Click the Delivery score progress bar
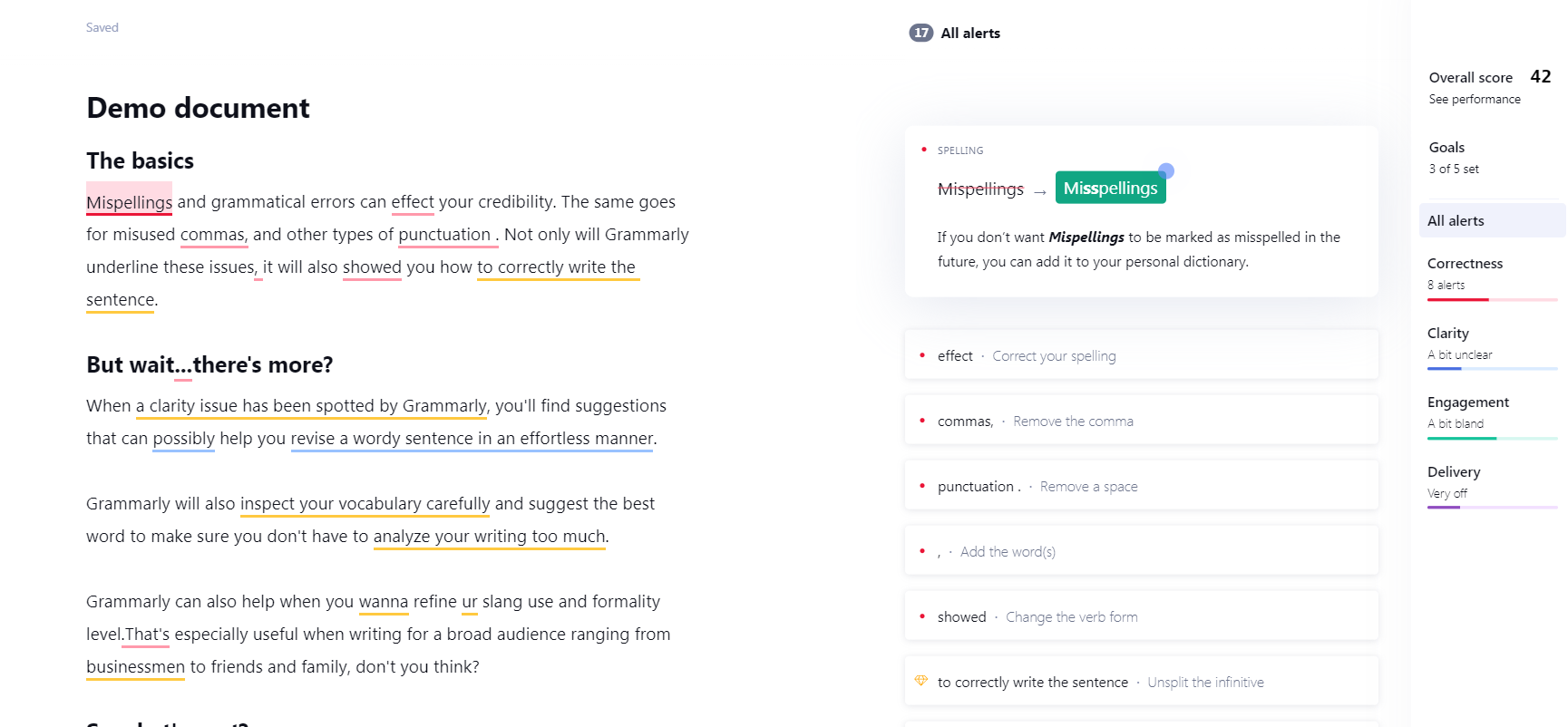The height and width of the screenshot is (727, 1568). coord(1492,507)
